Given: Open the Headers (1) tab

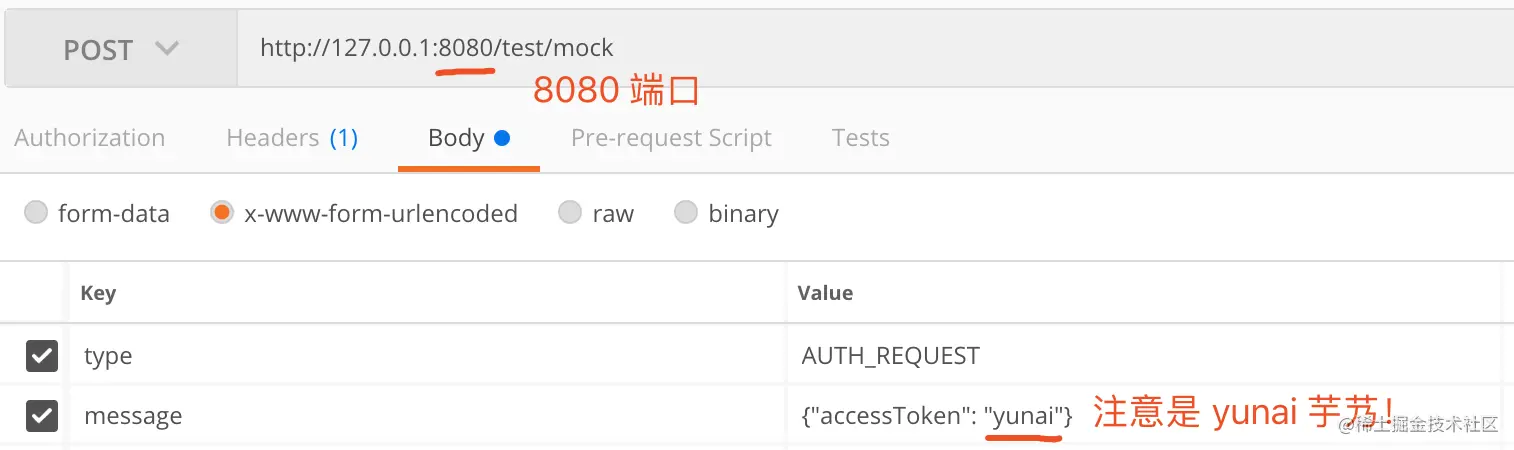Looking at the screenshot, I should click(292, 138).
